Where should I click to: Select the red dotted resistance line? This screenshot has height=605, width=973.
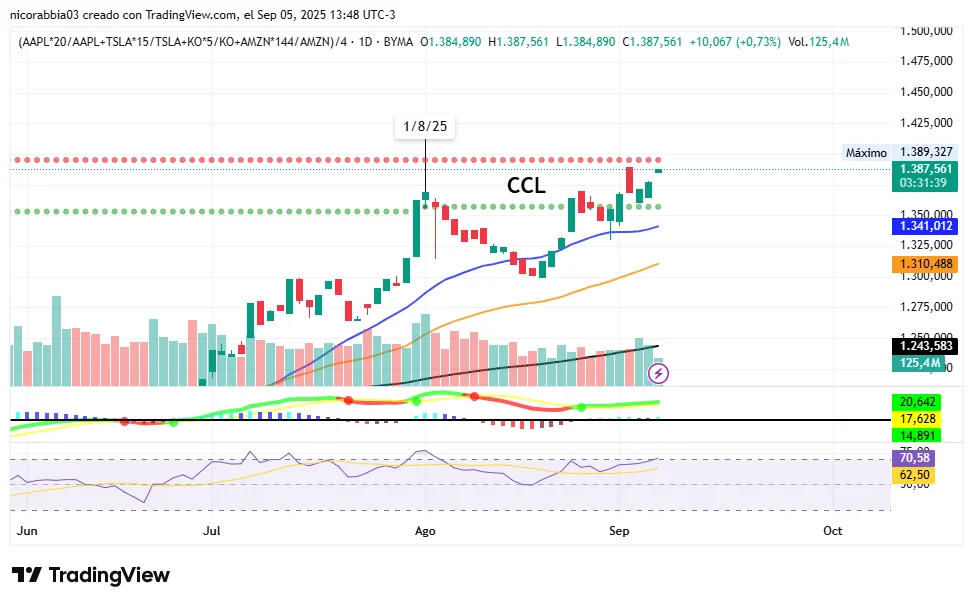[300, 160]
